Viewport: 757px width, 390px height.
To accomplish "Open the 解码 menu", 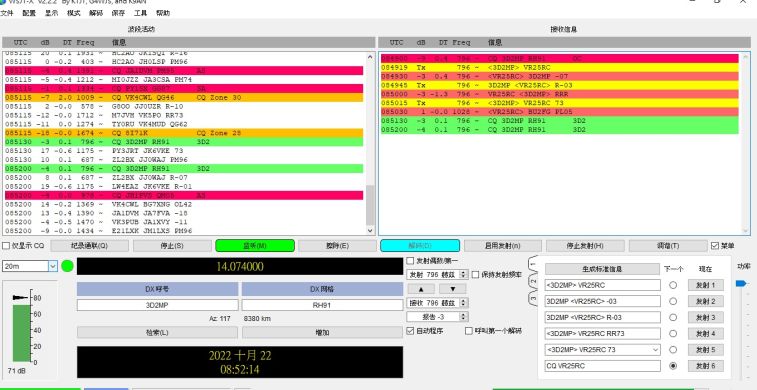I will (96, 13).
